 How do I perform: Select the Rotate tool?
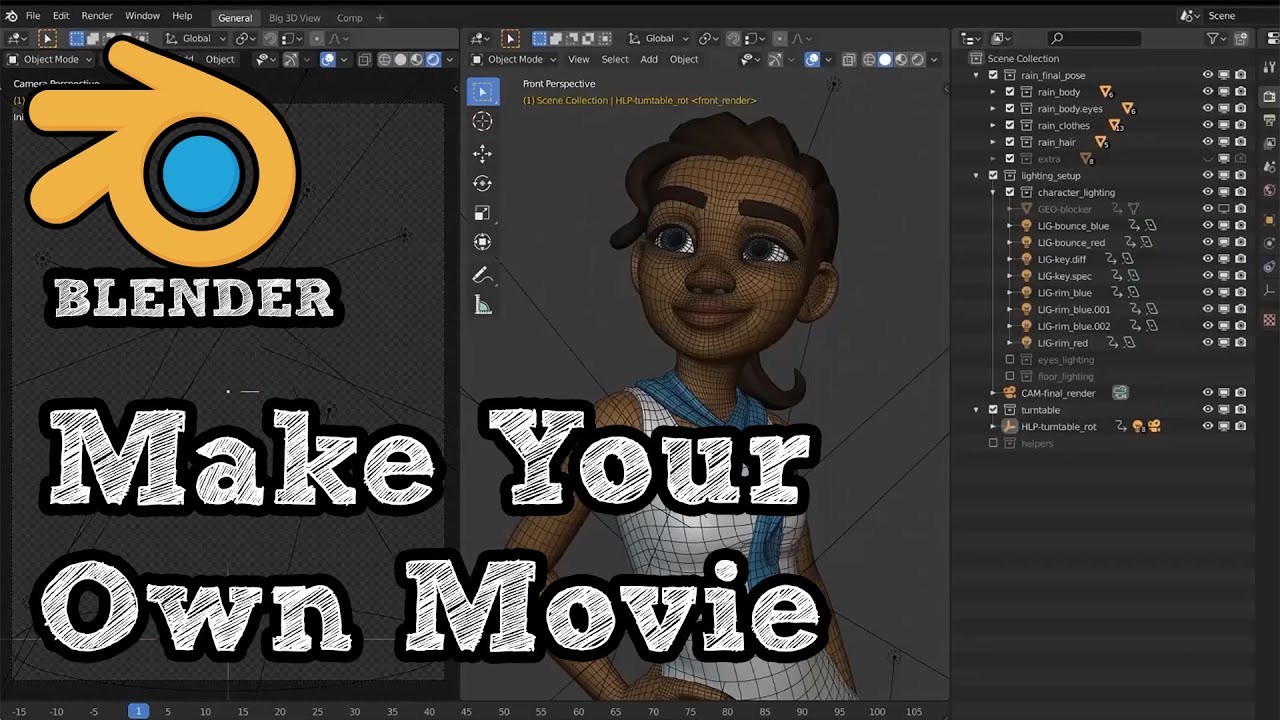point(482,183)
